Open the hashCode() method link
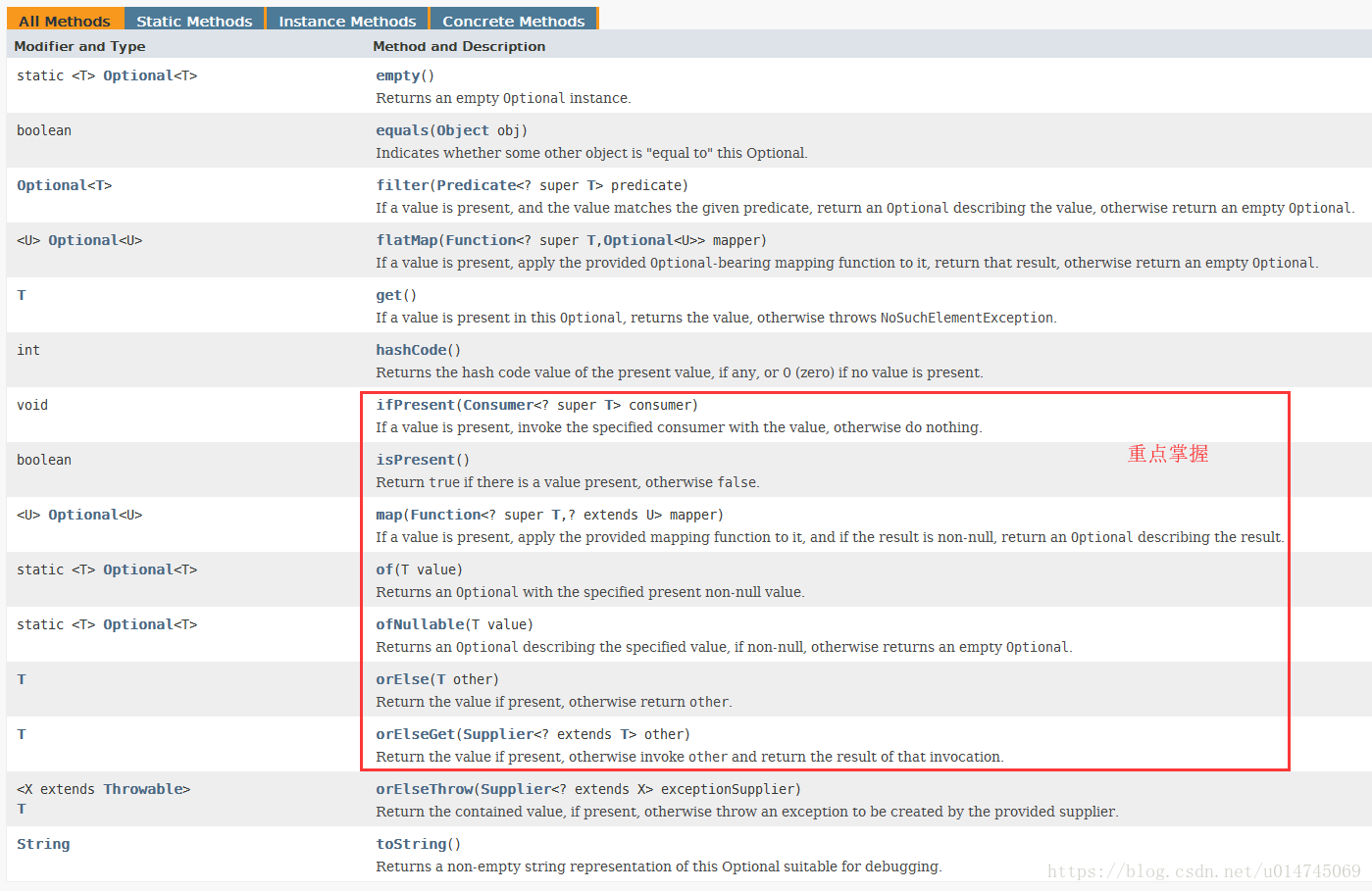Image resolution: width=1372 pixels, height=891 pixels. tap(411, 350)
